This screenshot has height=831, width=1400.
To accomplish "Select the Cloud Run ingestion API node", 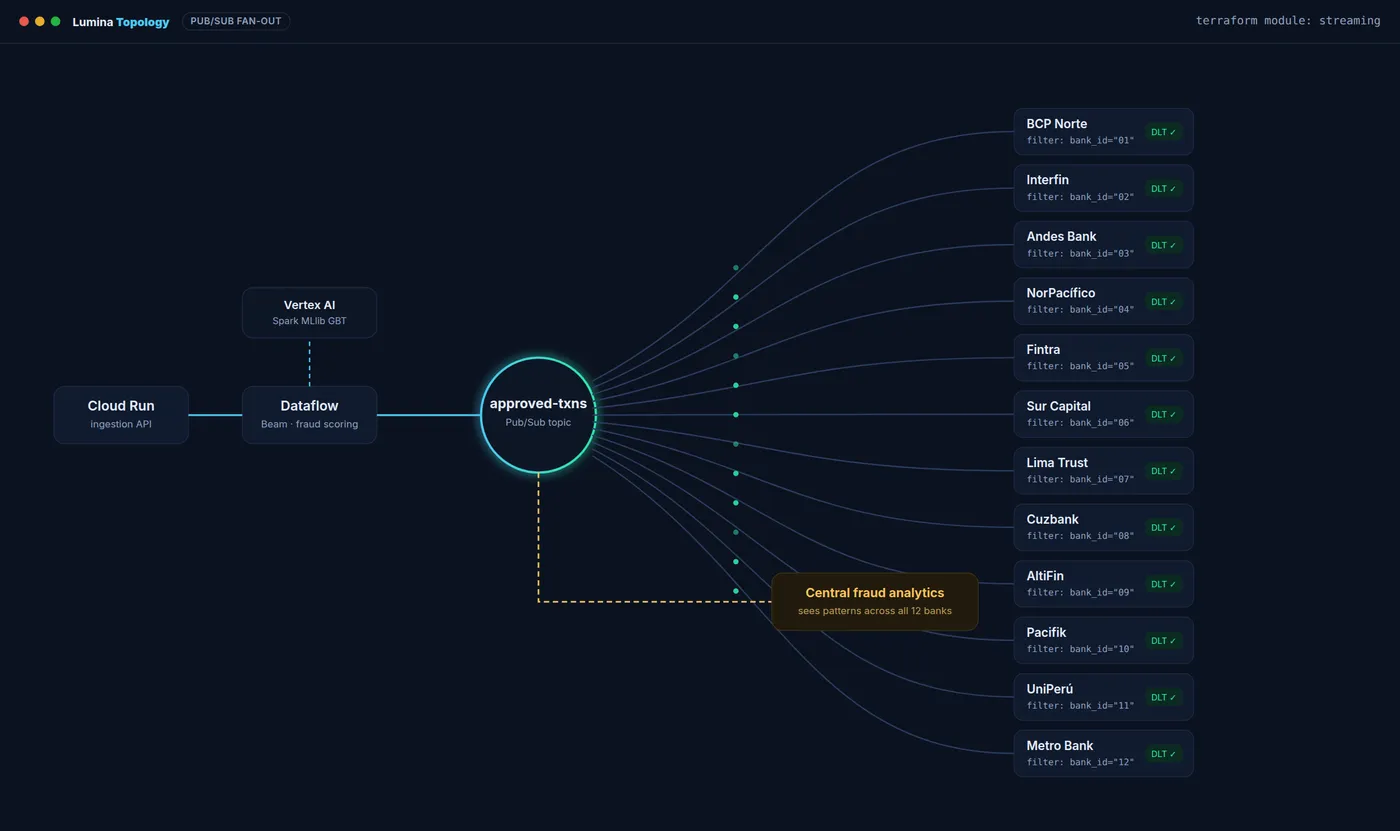I will click(121, 415).
